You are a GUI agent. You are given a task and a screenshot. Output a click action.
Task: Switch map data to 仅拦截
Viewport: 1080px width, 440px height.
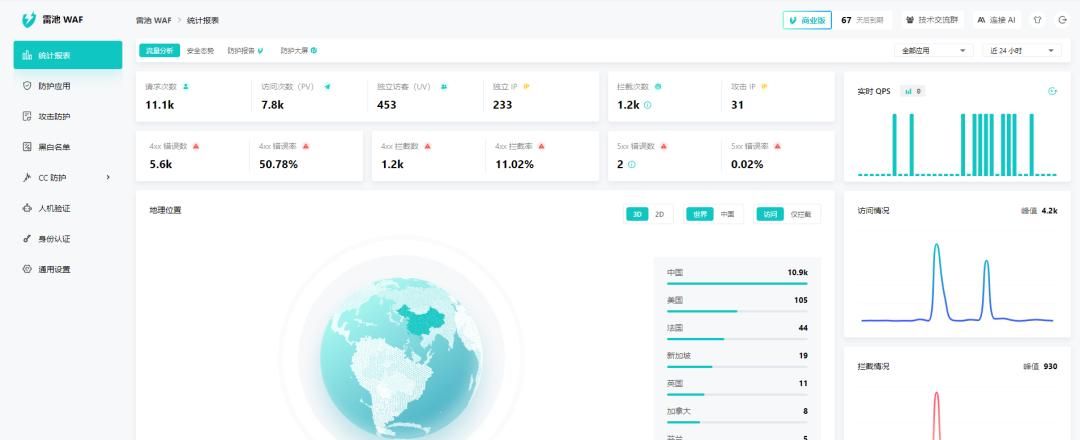(x=801, y=214)
